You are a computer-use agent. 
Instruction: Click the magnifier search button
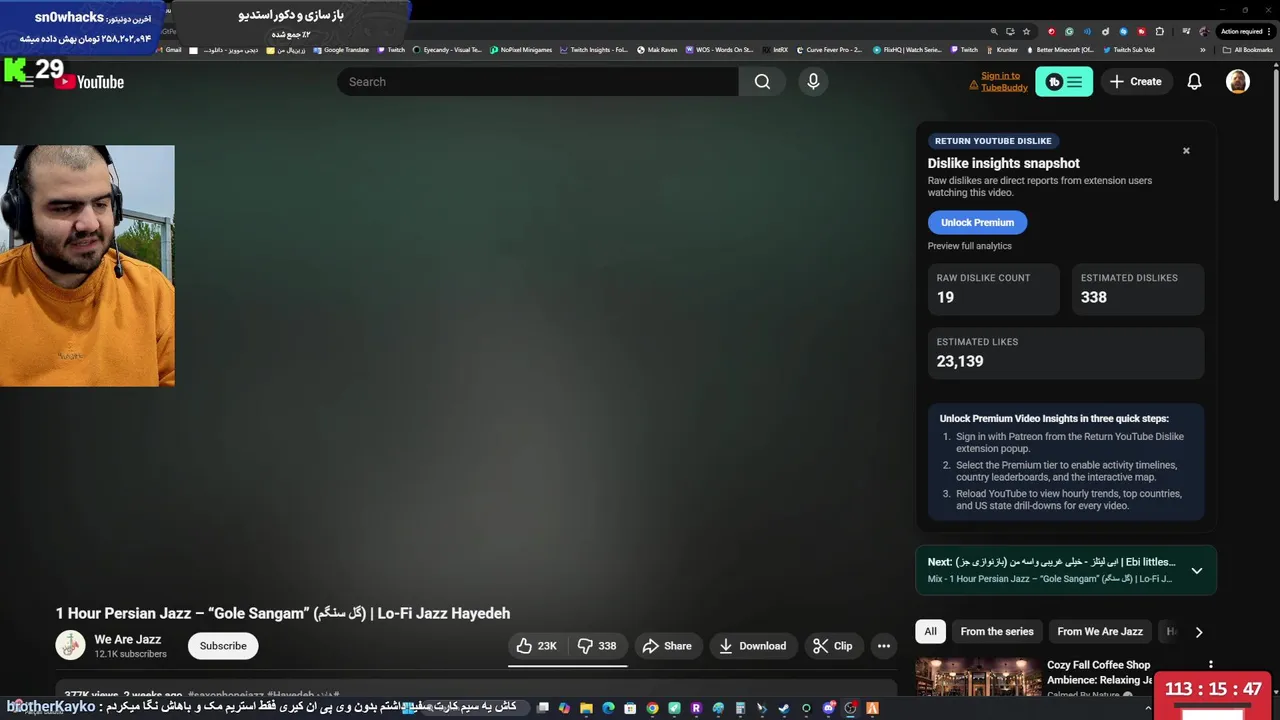tap(762, 82)
